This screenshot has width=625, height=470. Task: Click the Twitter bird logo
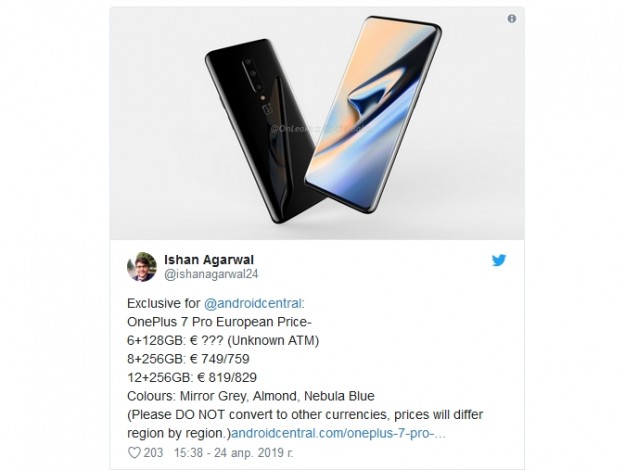[x=499, y=260]
